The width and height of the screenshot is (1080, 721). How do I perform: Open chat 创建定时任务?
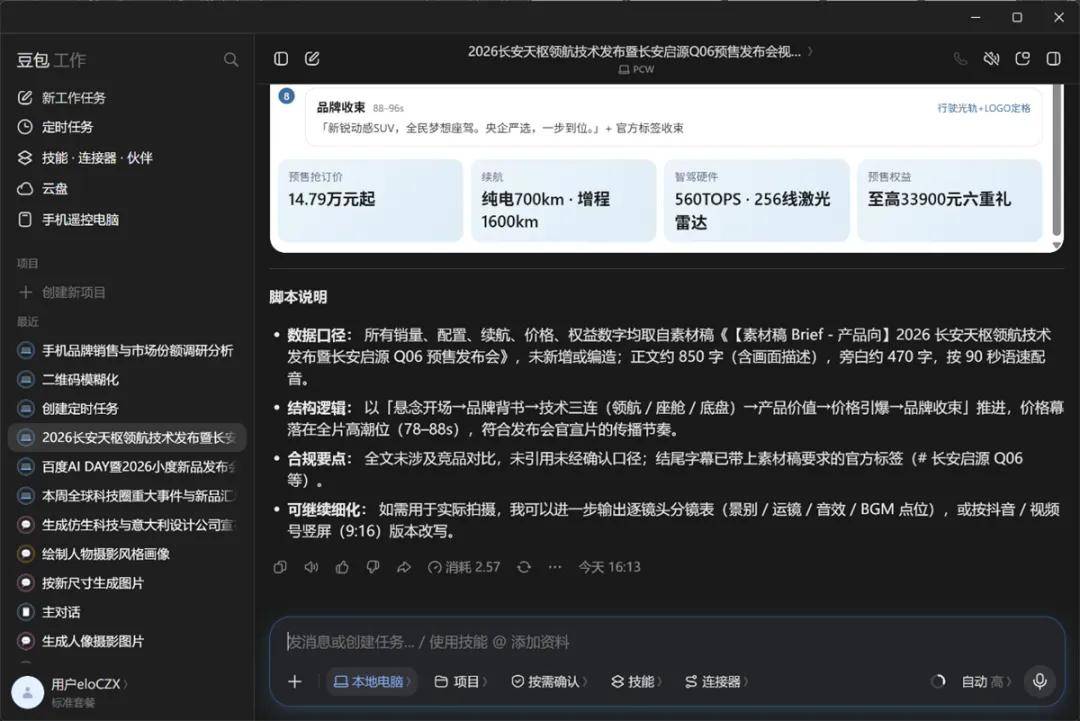click(x=127, y=408)
